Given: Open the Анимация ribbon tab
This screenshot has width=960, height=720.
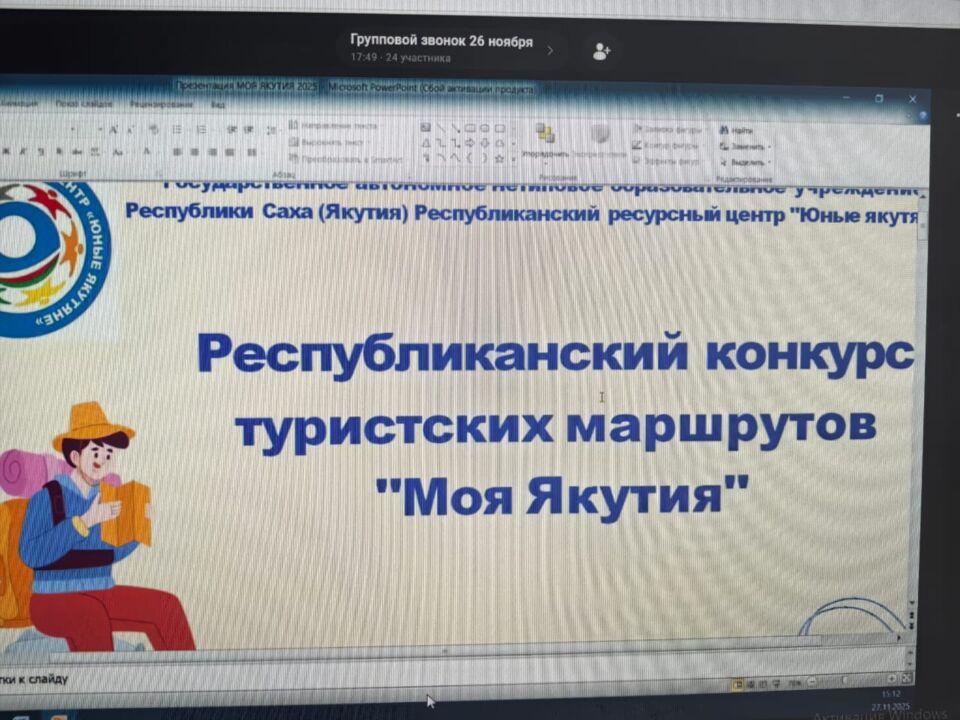Looking at the screenshot, I should pyautogui.click(x=18, y=103).
